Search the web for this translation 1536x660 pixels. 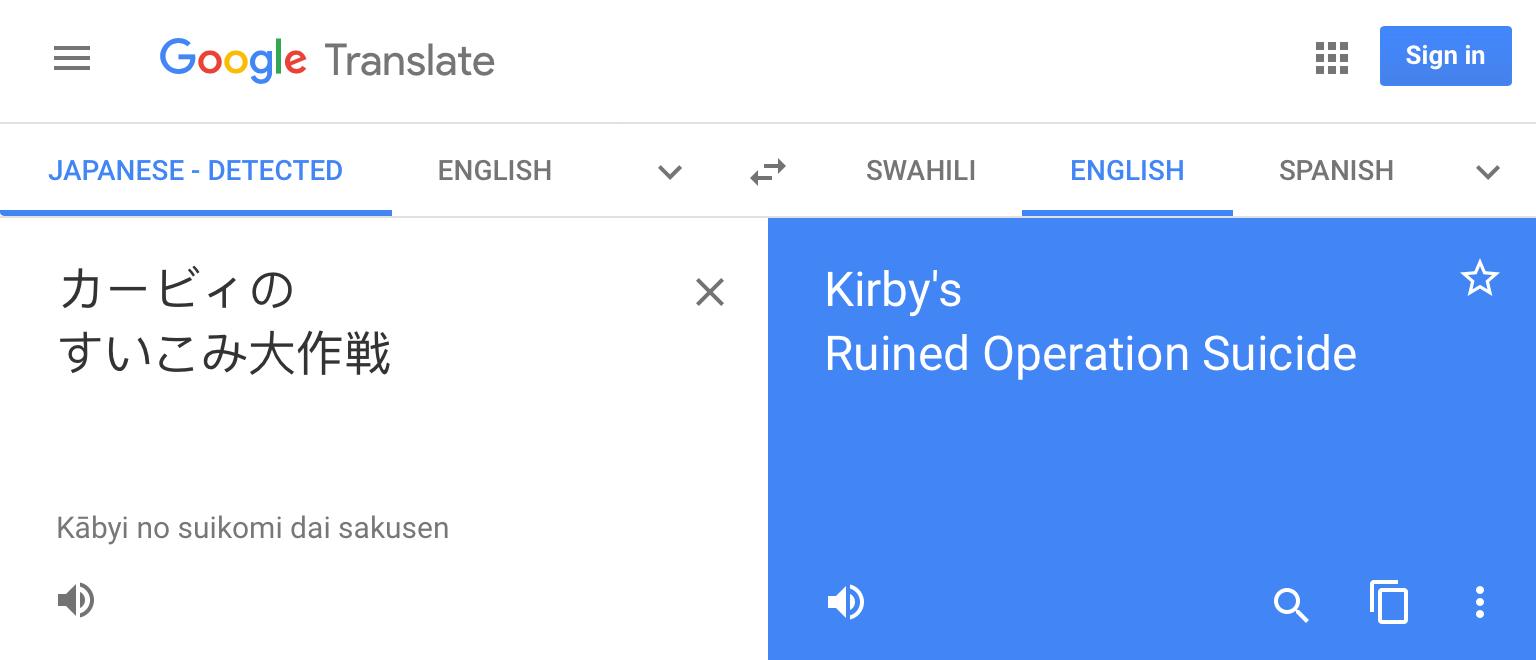point(1291,606)
